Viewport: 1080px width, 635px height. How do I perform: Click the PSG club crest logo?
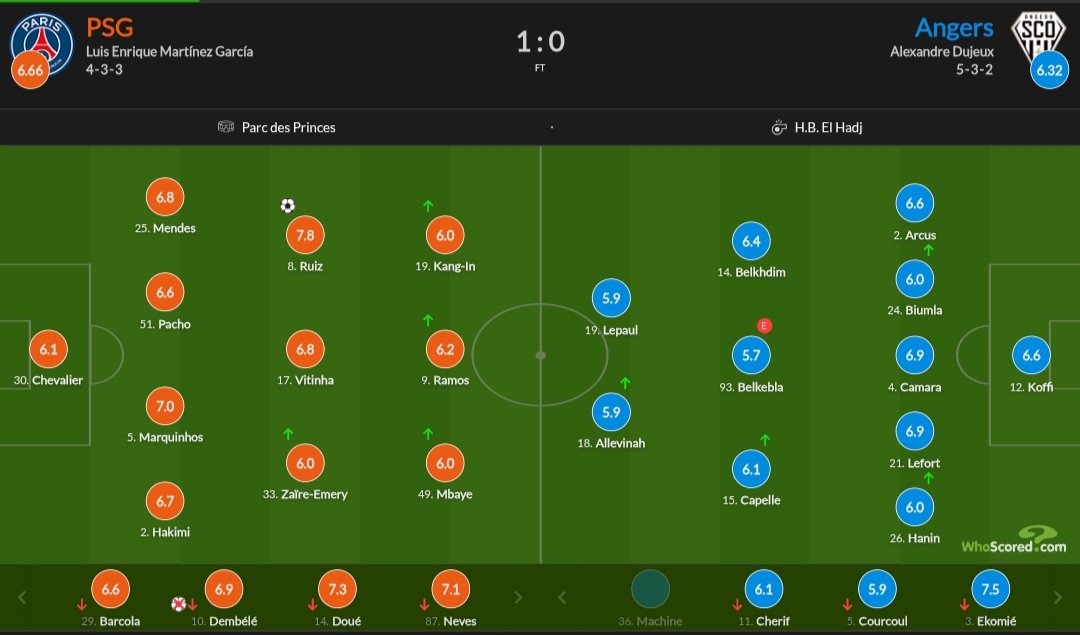tap(42, 42)
